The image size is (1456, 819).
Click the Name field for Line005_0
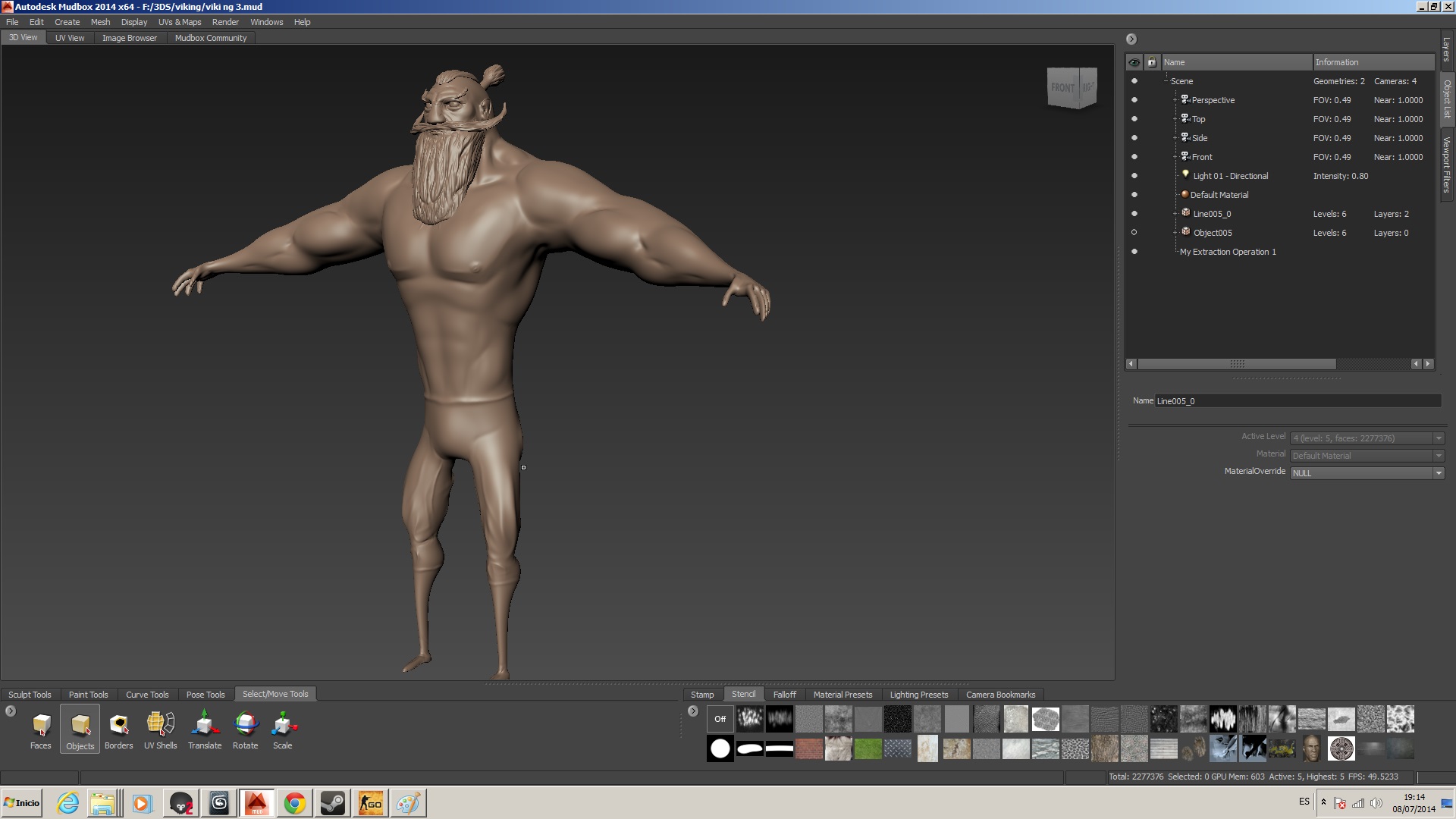click(x=1297, y=401)
